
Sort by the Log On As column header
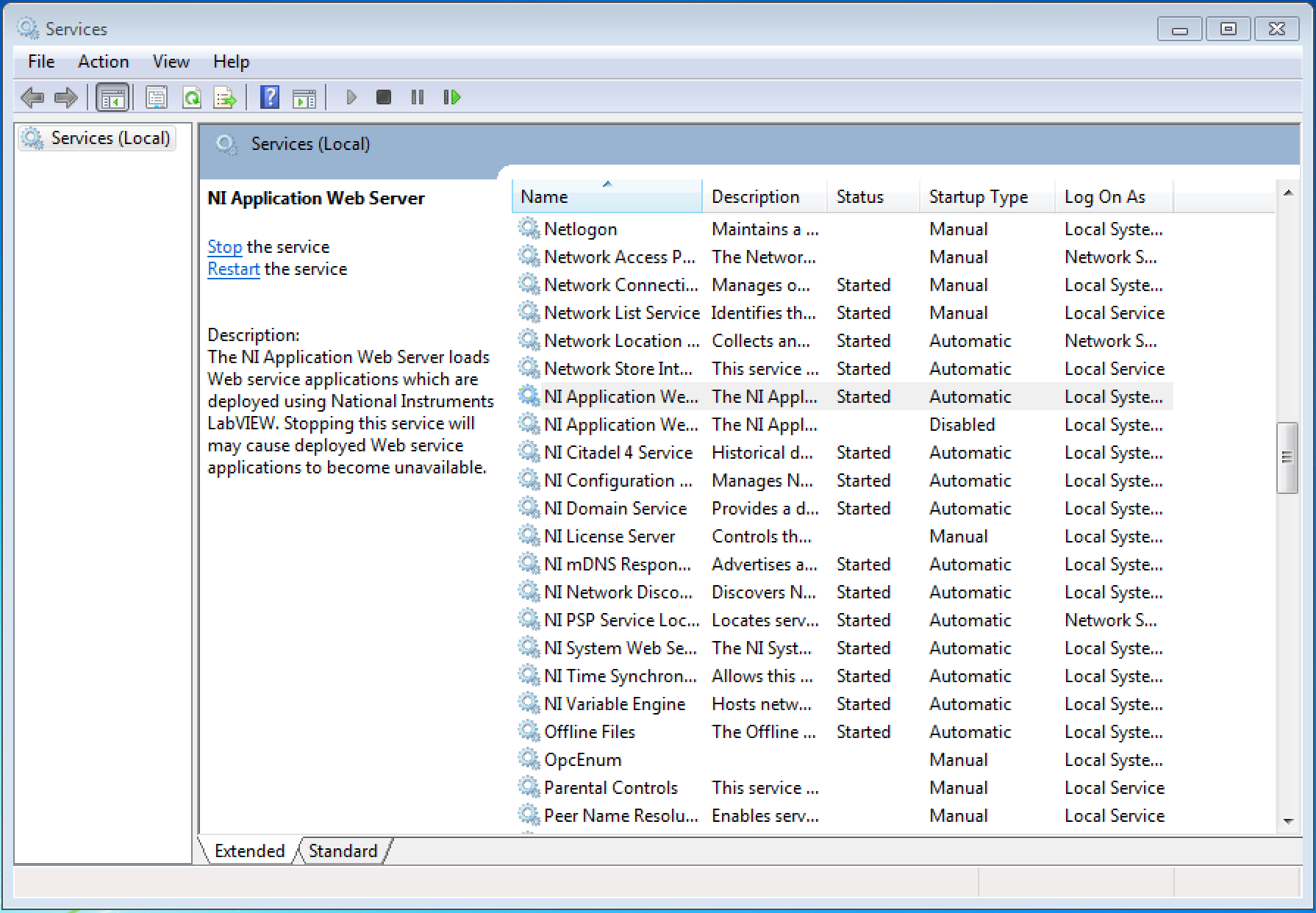[x=1114, y=196]
